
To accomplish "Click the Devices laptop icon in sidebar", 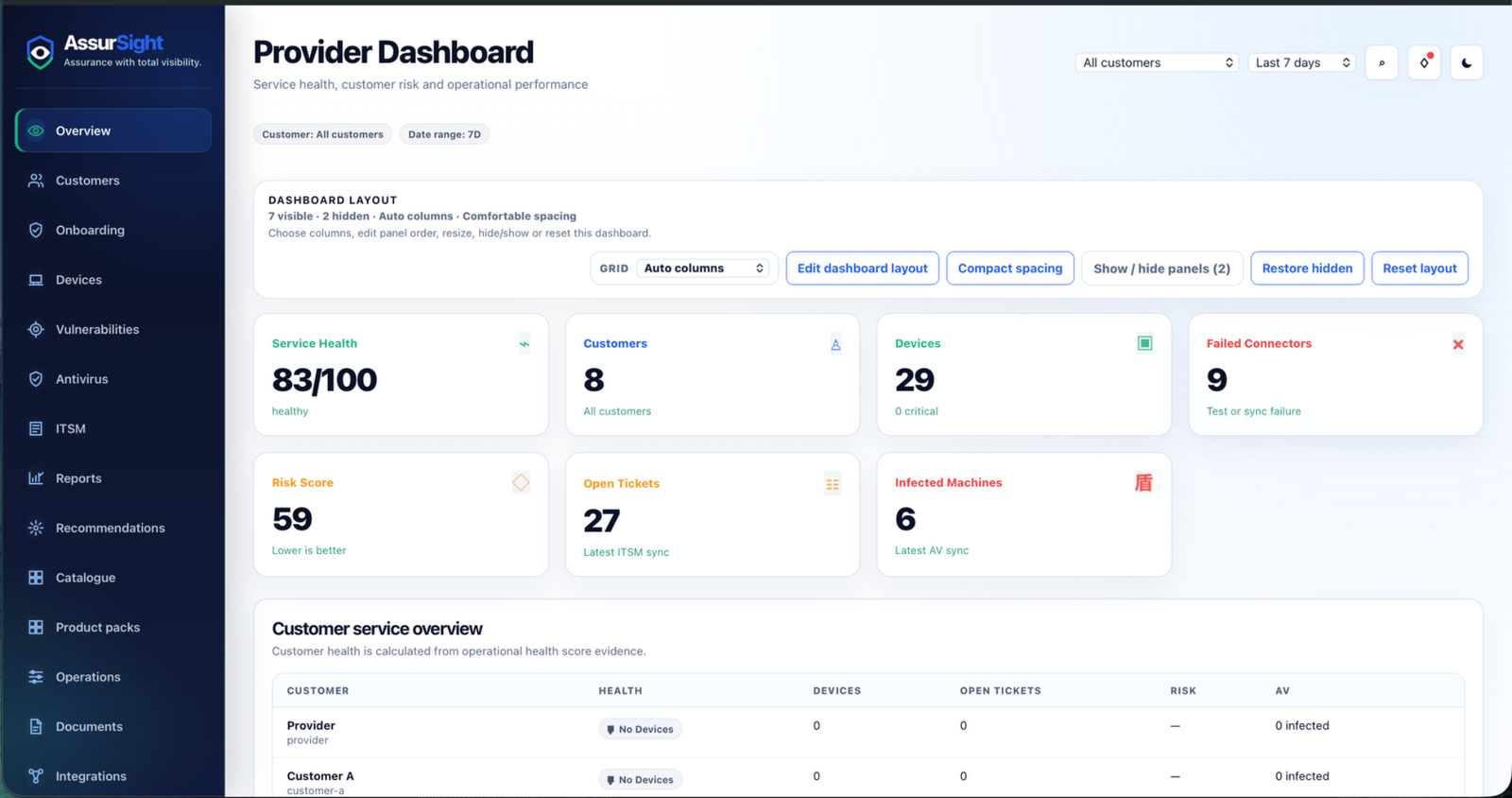I will pos(36,280).
